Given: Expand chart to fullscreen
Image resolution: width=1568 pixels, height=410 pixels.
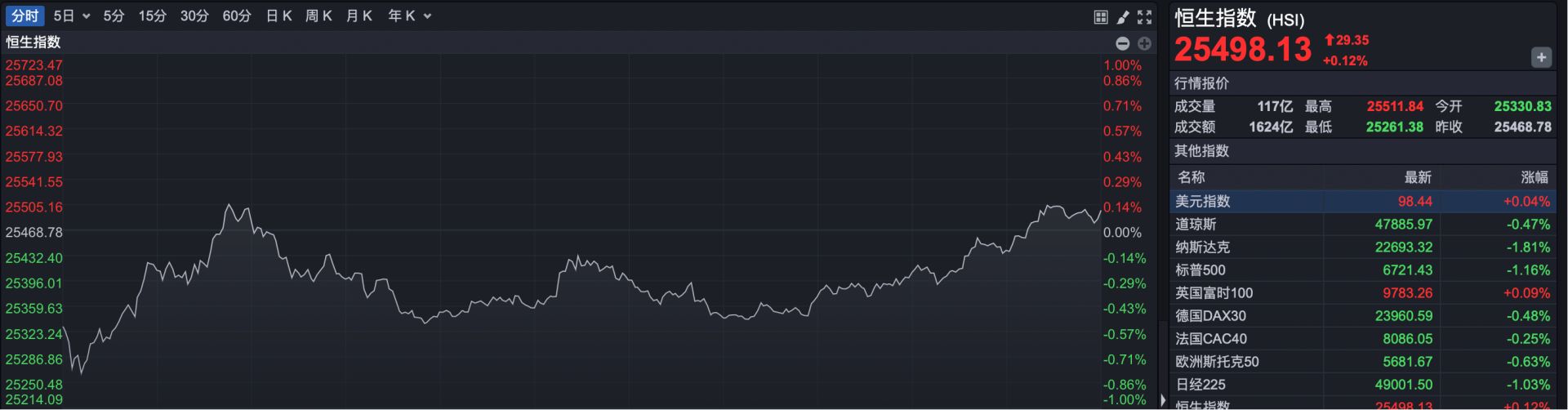Looking at the screenshot, I should tap(1145, 17).
